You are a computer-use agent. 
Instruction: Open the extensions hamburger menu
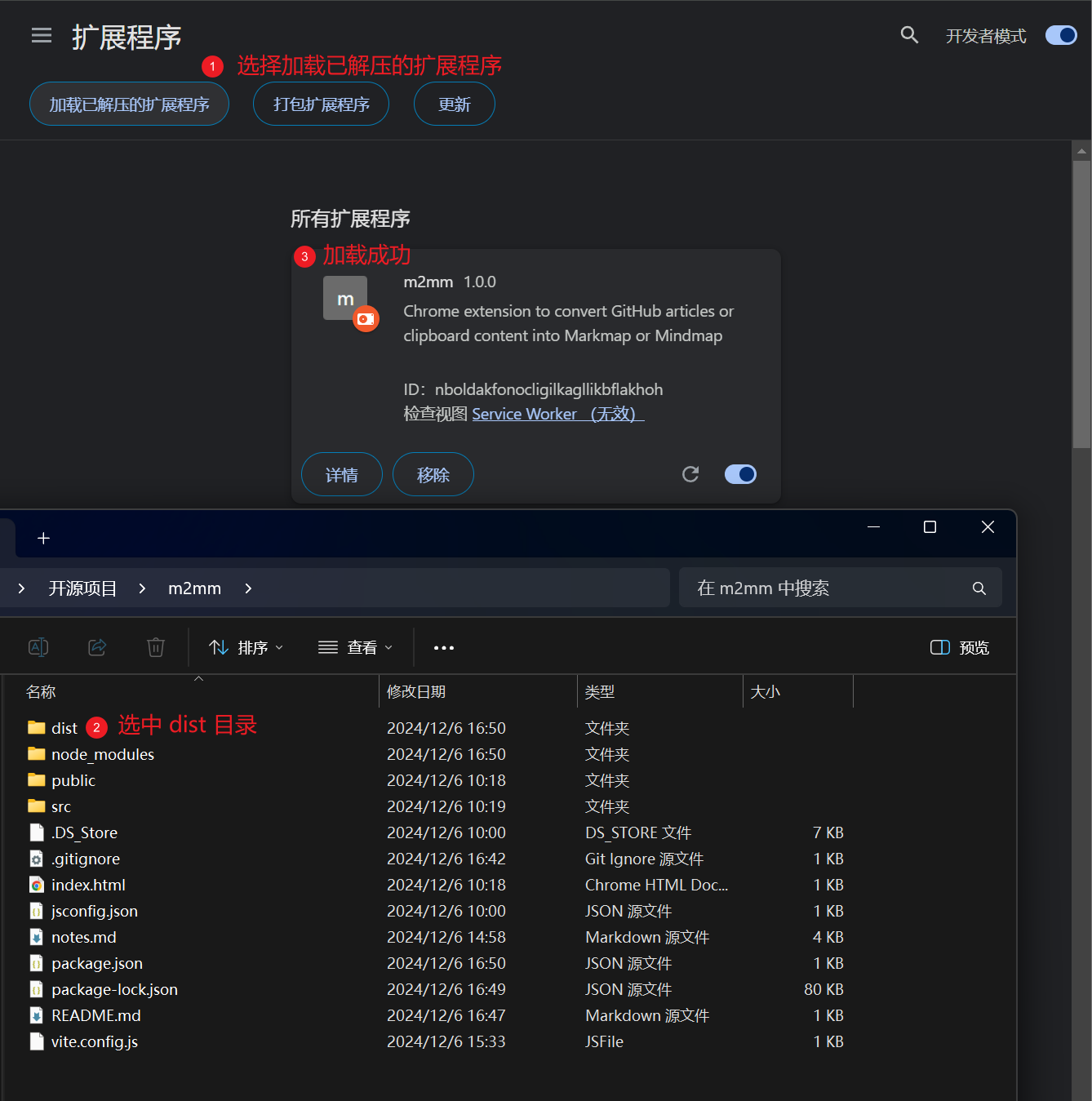click(x=42, y=35)
